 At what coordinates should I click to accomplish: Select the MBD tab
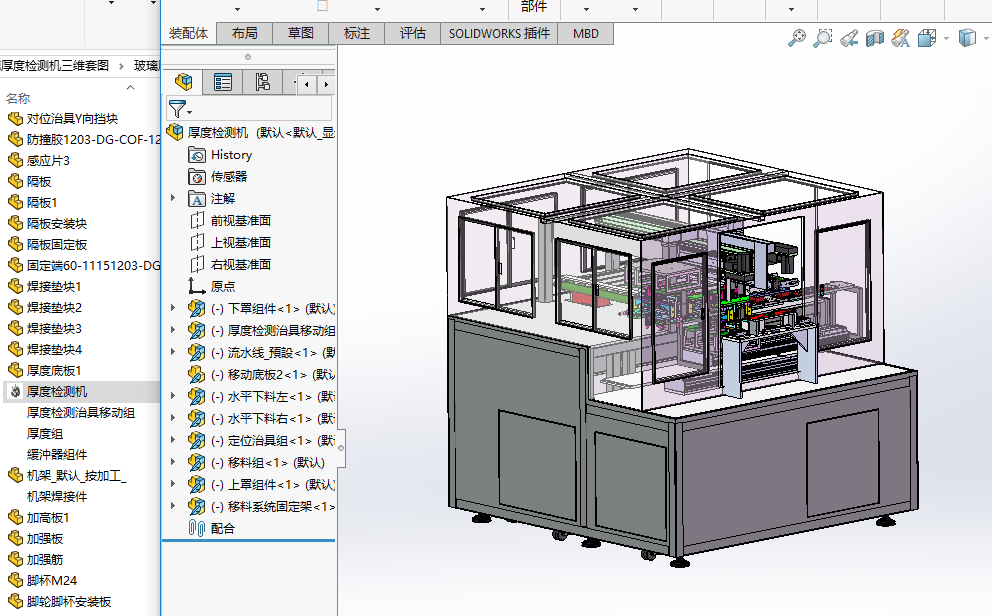[x=586, y=33]
